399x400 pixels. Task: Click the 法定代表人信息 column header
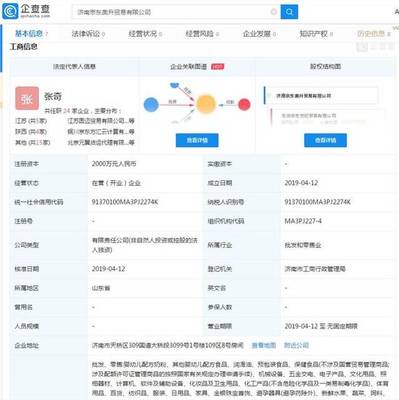point(74,67)
